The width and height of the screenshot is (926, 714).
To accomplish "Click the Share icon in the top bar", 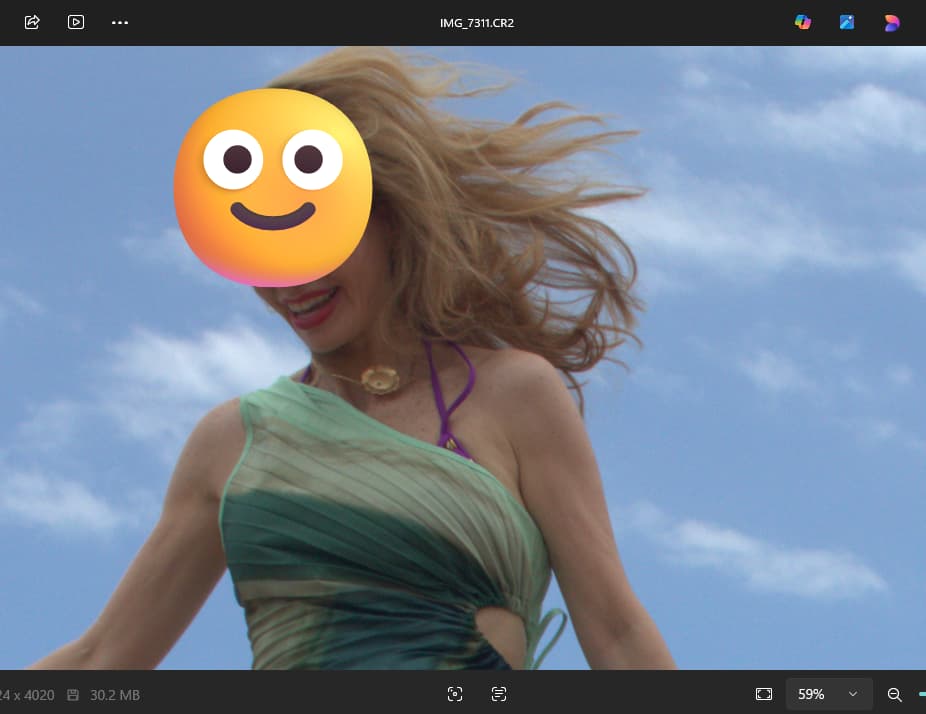I will (x=32, y=22).
